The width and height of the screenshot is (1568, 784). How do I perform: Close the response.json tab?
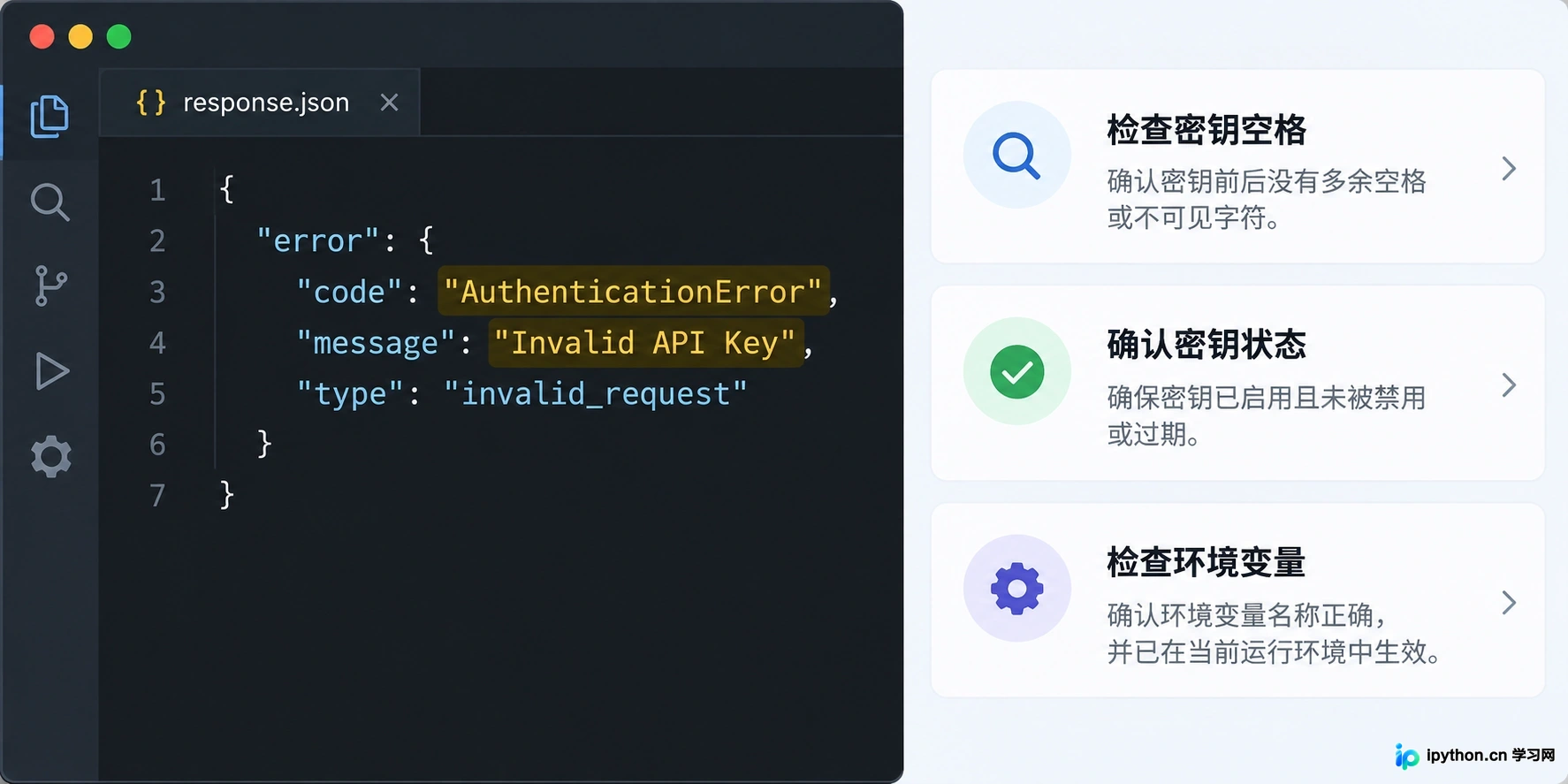pyautogui.click(x=389, y=103)
